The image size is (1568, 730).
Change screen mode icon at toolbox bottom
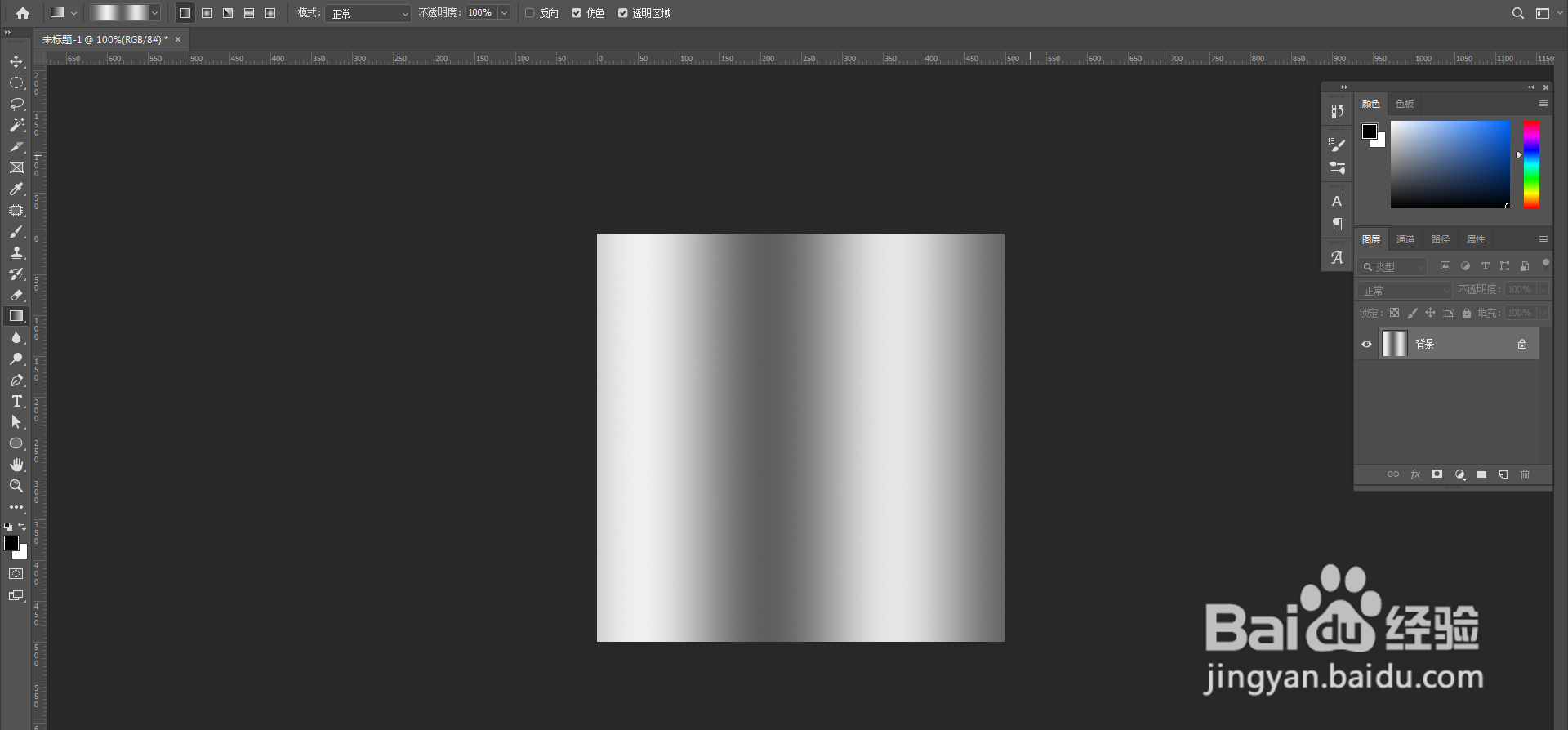pos(16,595)
